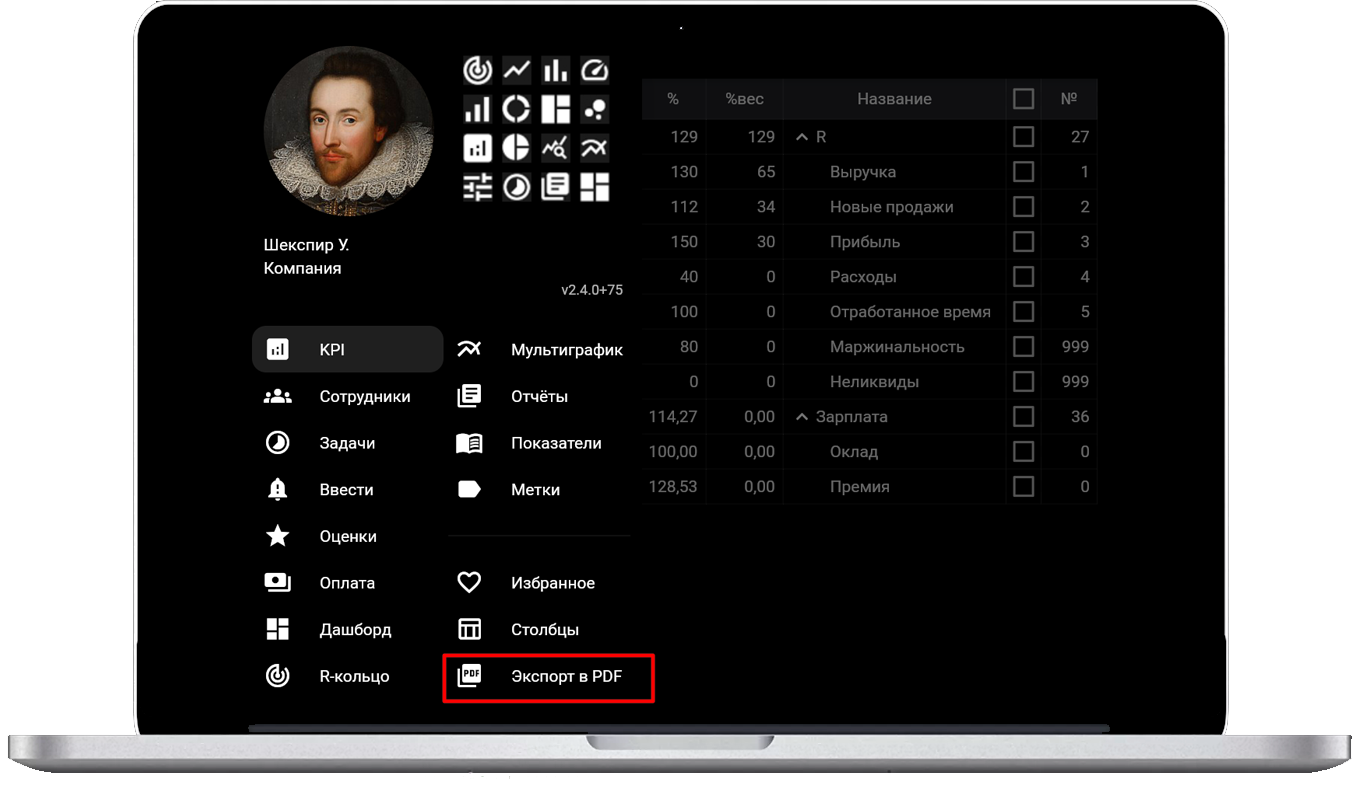Click the 114,27 value in the Зарплата row
The width and height of the screenshot is (1352, 785).
(673, 417)
